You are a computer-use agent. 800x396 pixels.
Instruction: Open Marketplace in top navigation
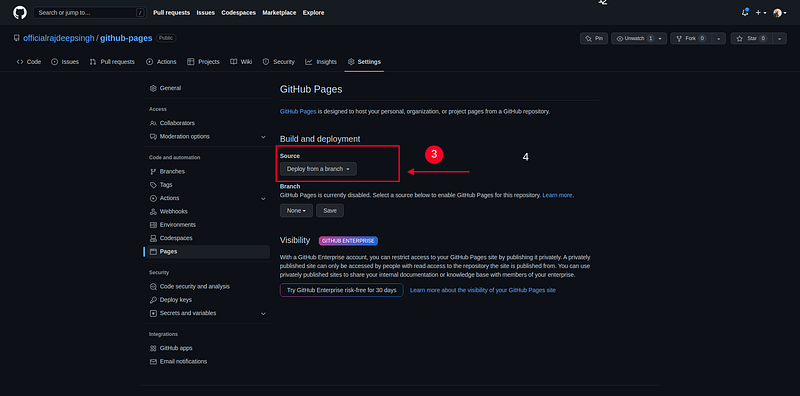[279, 13]
